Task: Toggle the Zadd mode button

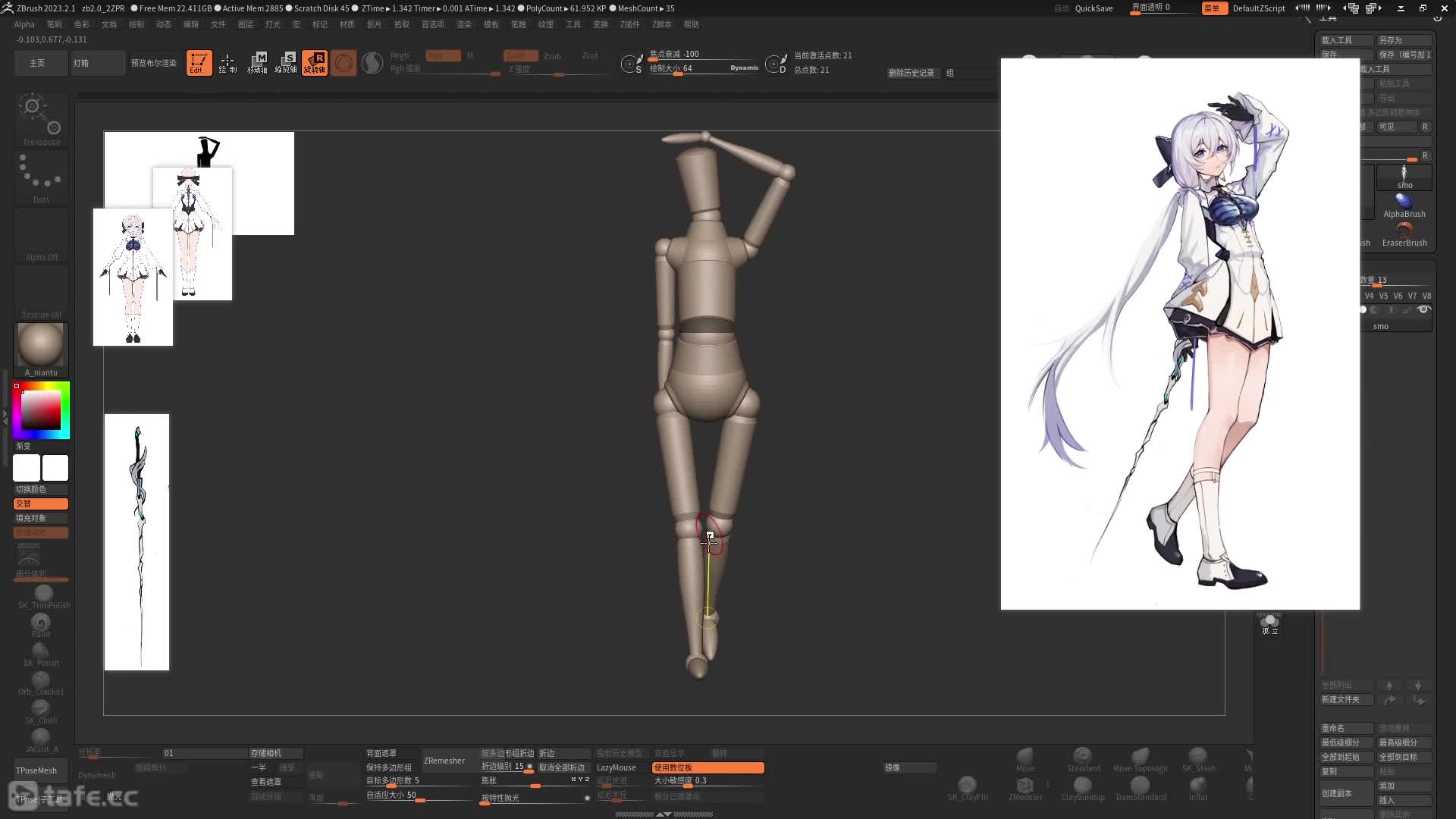Action: (x=520, y=55)
